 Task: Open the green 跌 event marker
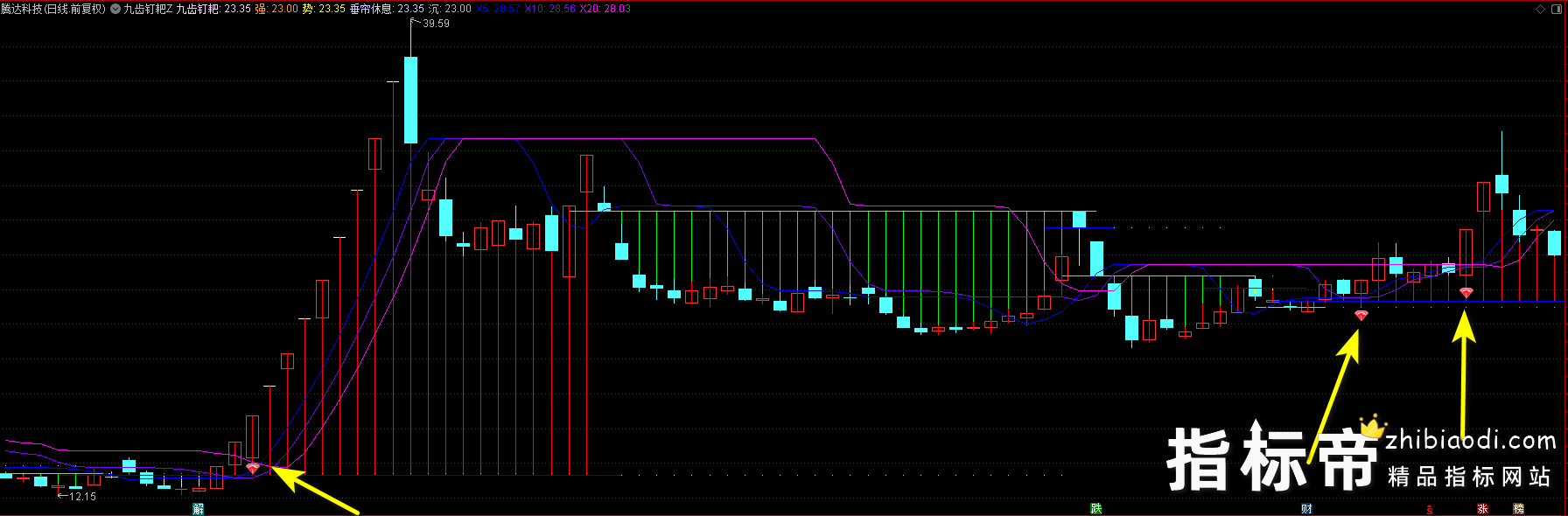(1096, 509)
